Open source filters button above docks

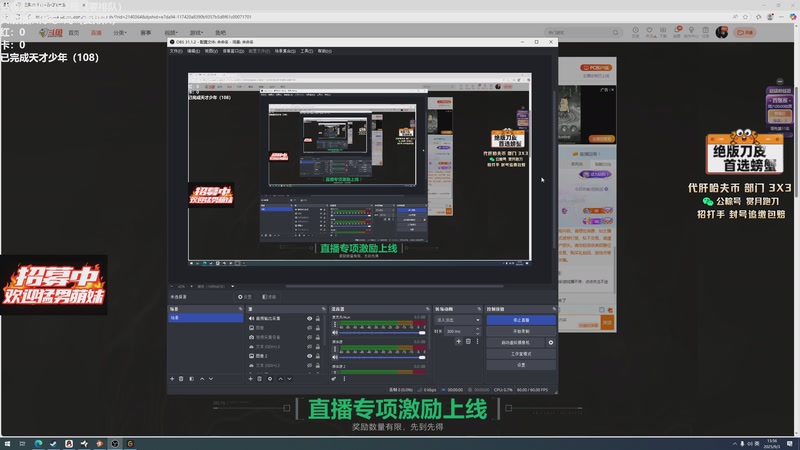(x=269, y=297)
